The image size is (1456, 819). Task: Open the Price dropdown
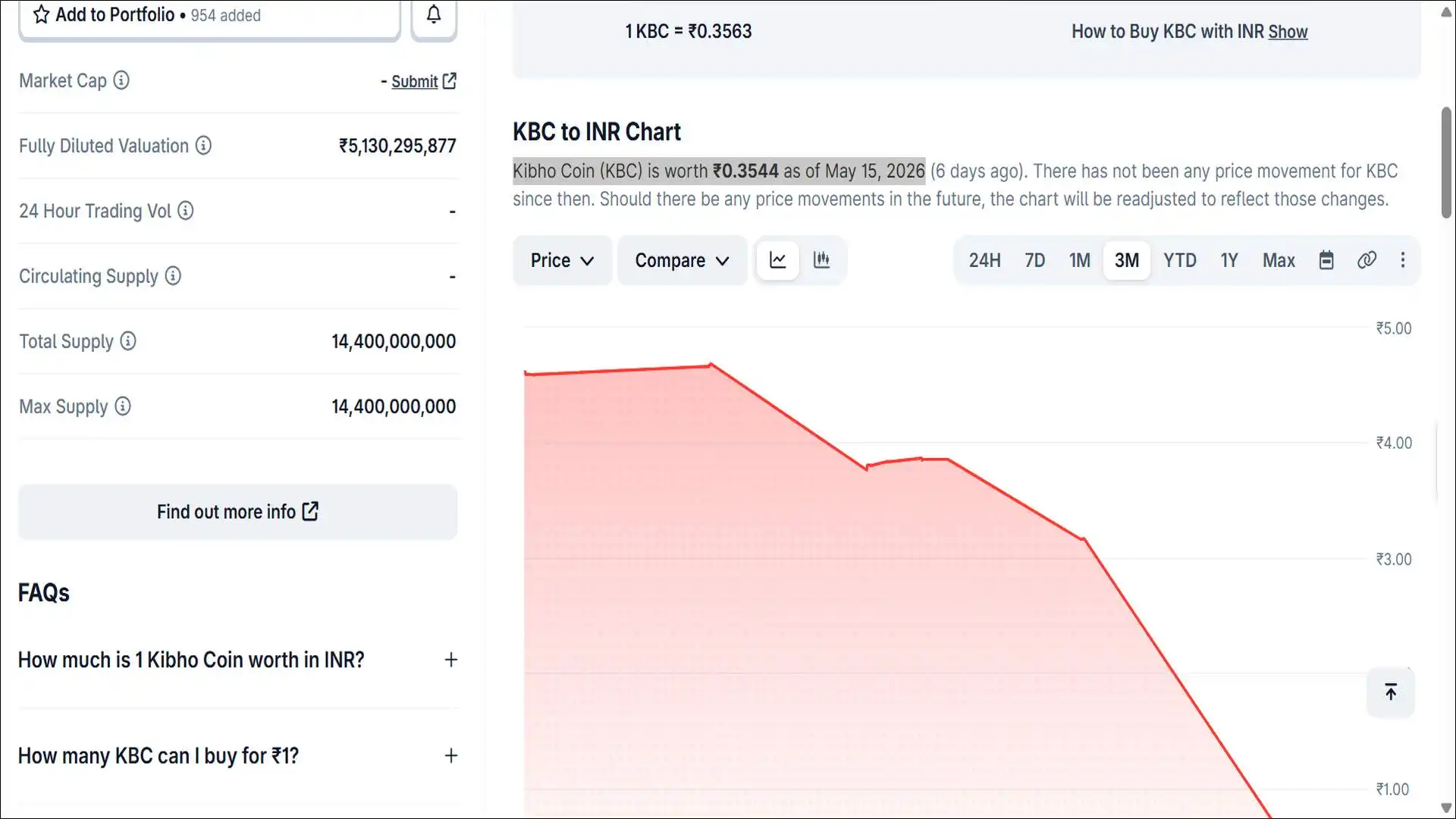tap(562, 260)
